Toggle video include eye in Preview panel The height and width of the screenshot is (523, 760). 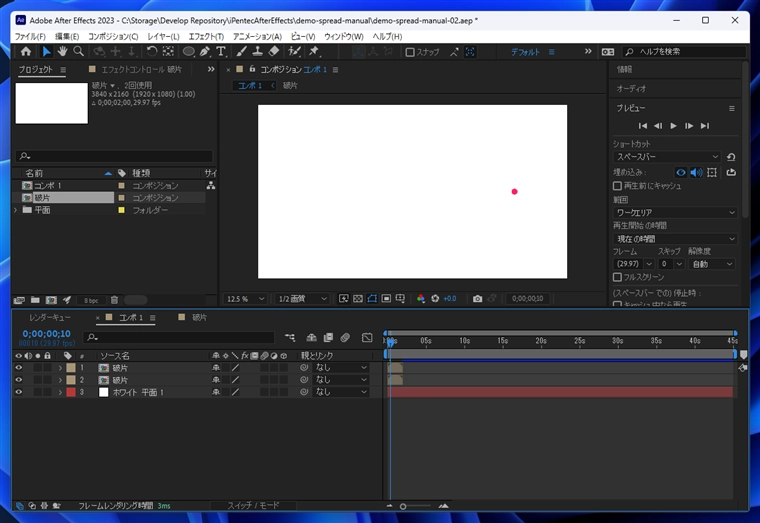(681, 172)
